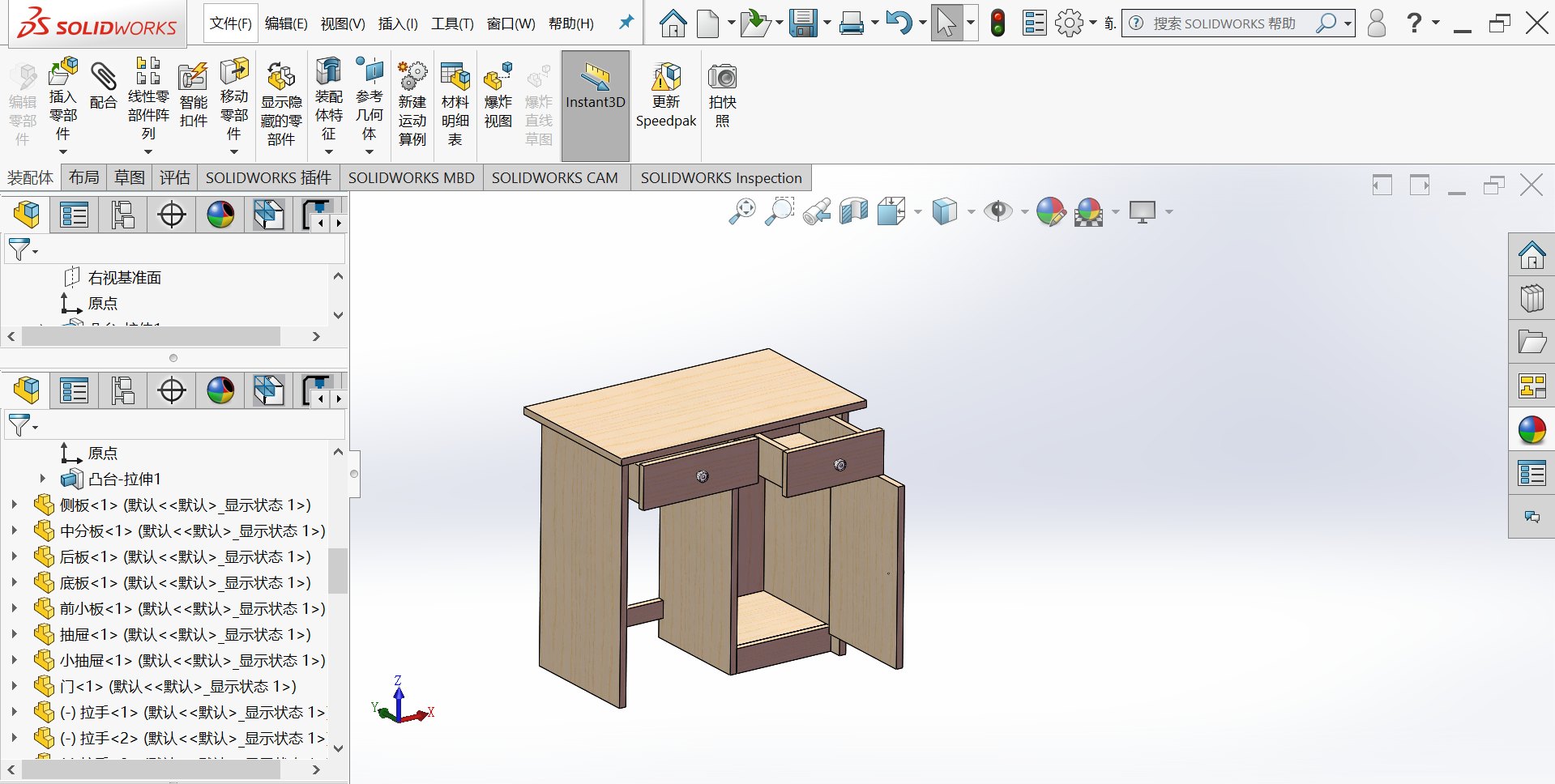Pin the menu bar with pushpin
Image resolution: width=1555 pixels, height=784 pixels.
pyautogui.click(x=626, y=23)
